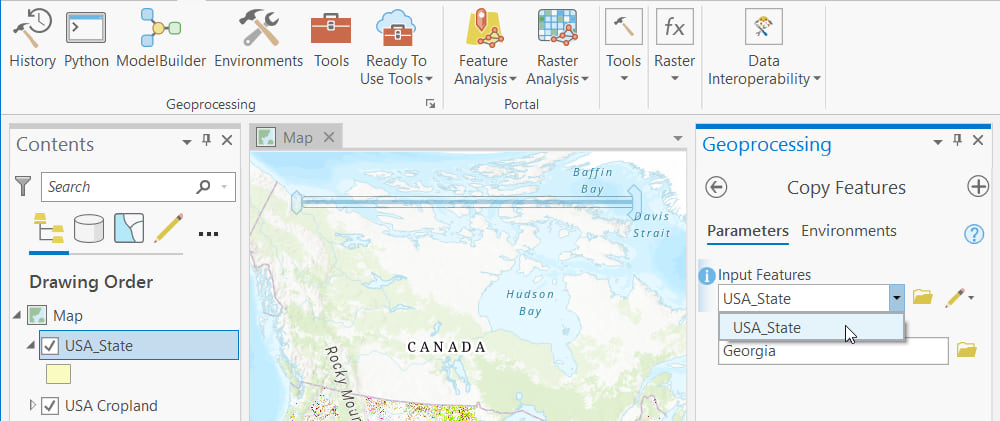1000x421 pixels.
Task: Open the sketch pencil dropdown arrow
Action: (971, 298)
